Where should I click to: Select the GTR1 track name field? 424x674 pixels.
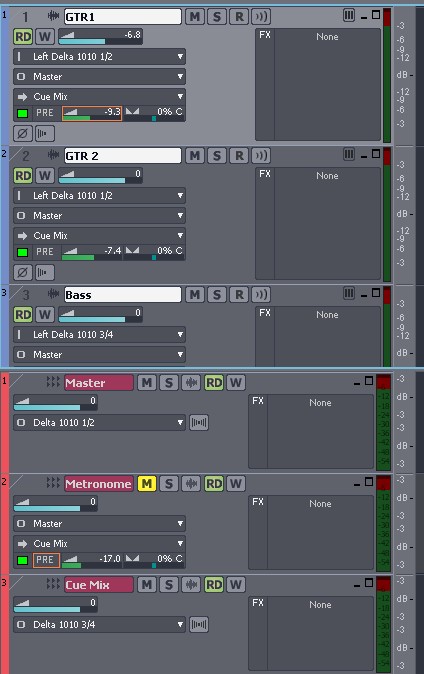click(x=123, y=17)
